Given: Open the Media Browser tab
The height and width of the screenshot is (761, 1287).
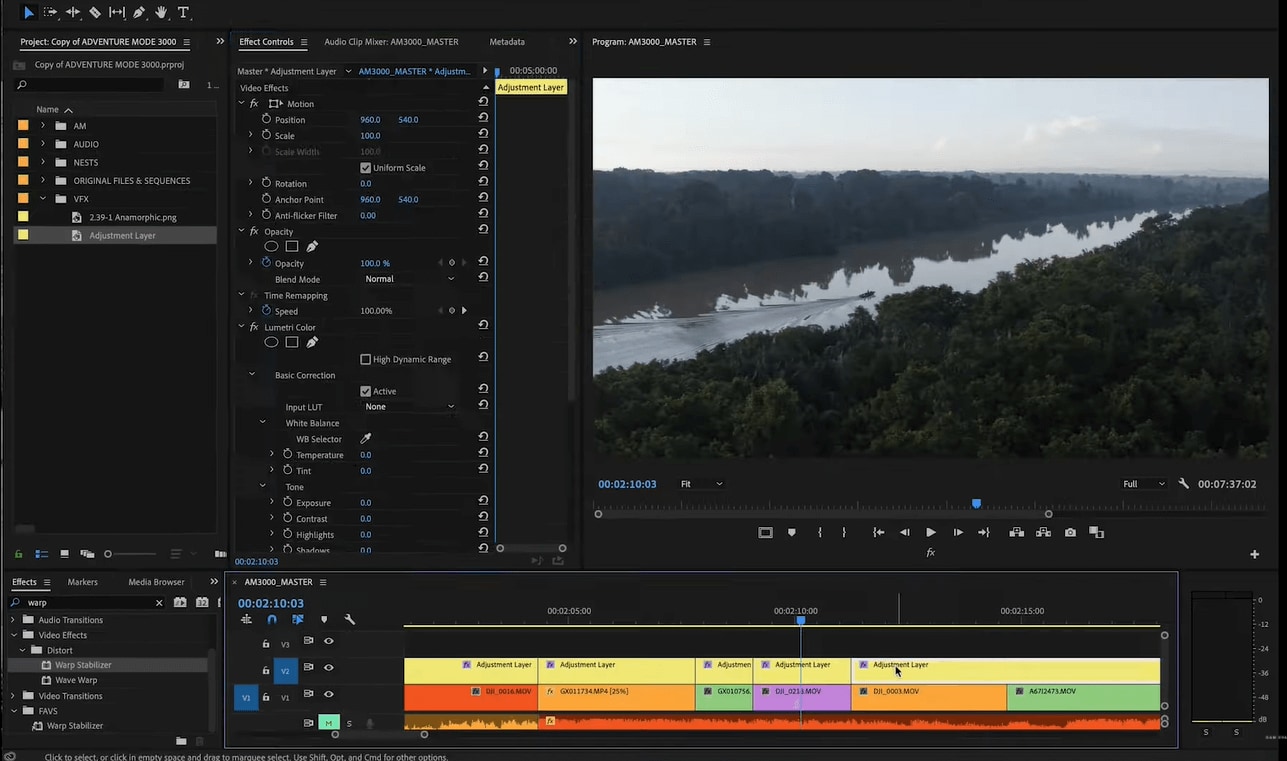Looking at the screenshot, I should pos(156,582).
